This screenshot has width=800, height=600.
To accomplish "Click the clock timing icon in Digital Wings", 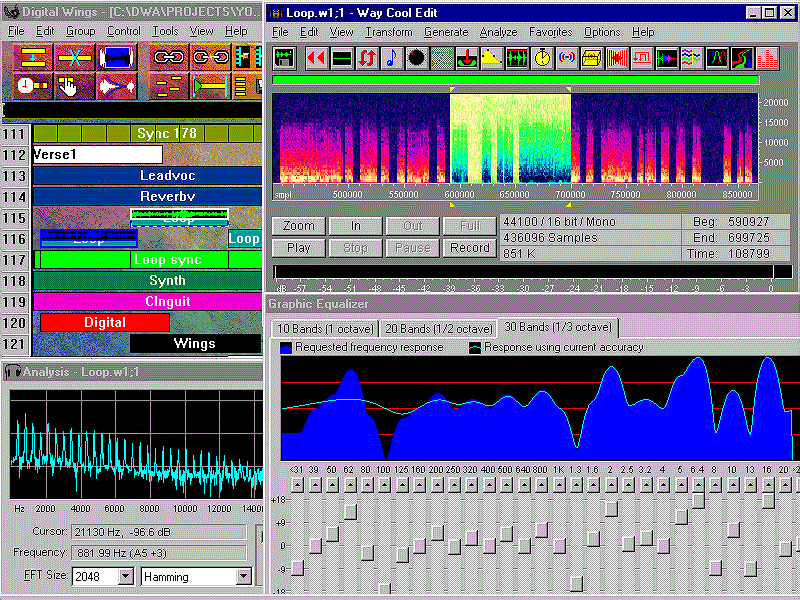I will 33,86.
